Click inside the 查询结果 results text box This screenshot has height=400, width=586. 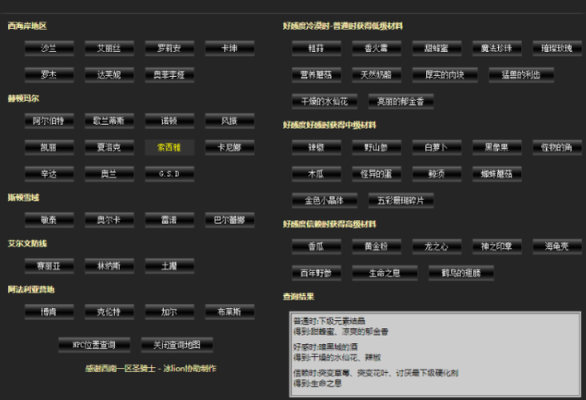click(435, 354)
